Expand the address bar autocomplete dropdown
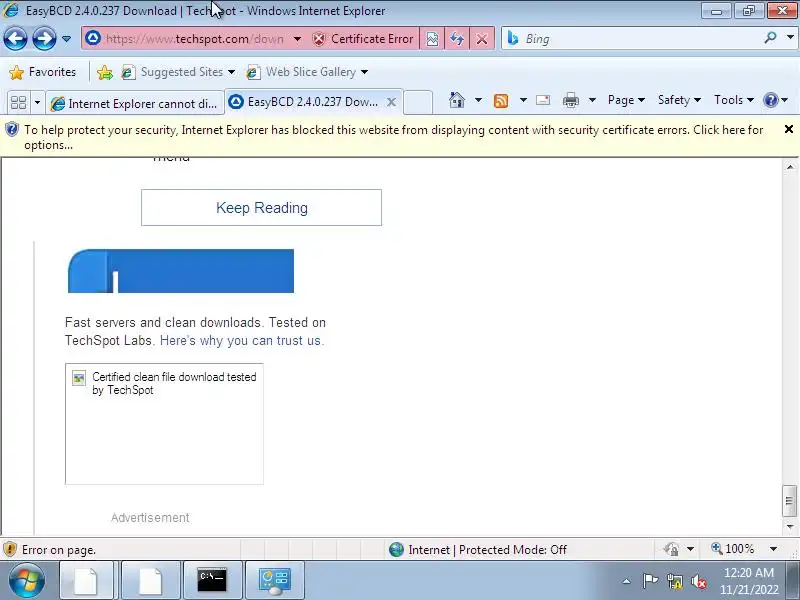 (297, 39)
